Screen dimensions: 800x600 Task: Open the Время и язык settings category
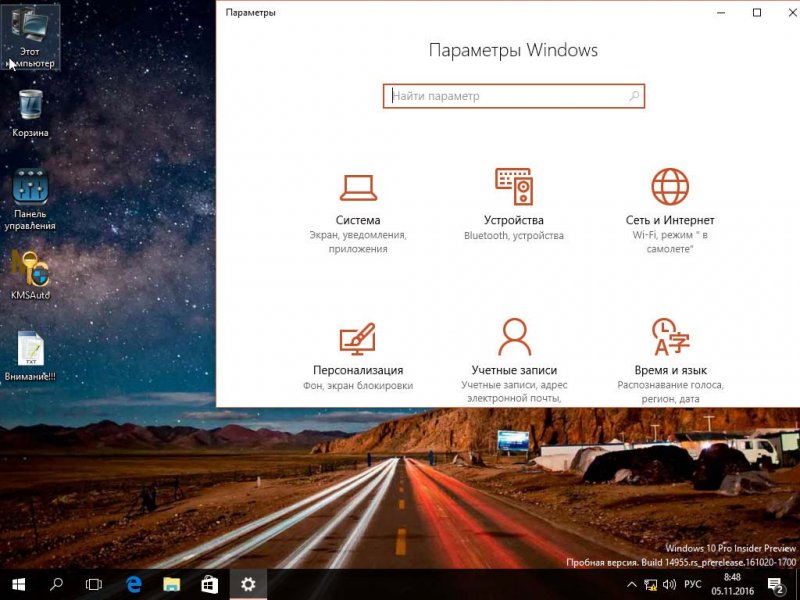point(670,361)
